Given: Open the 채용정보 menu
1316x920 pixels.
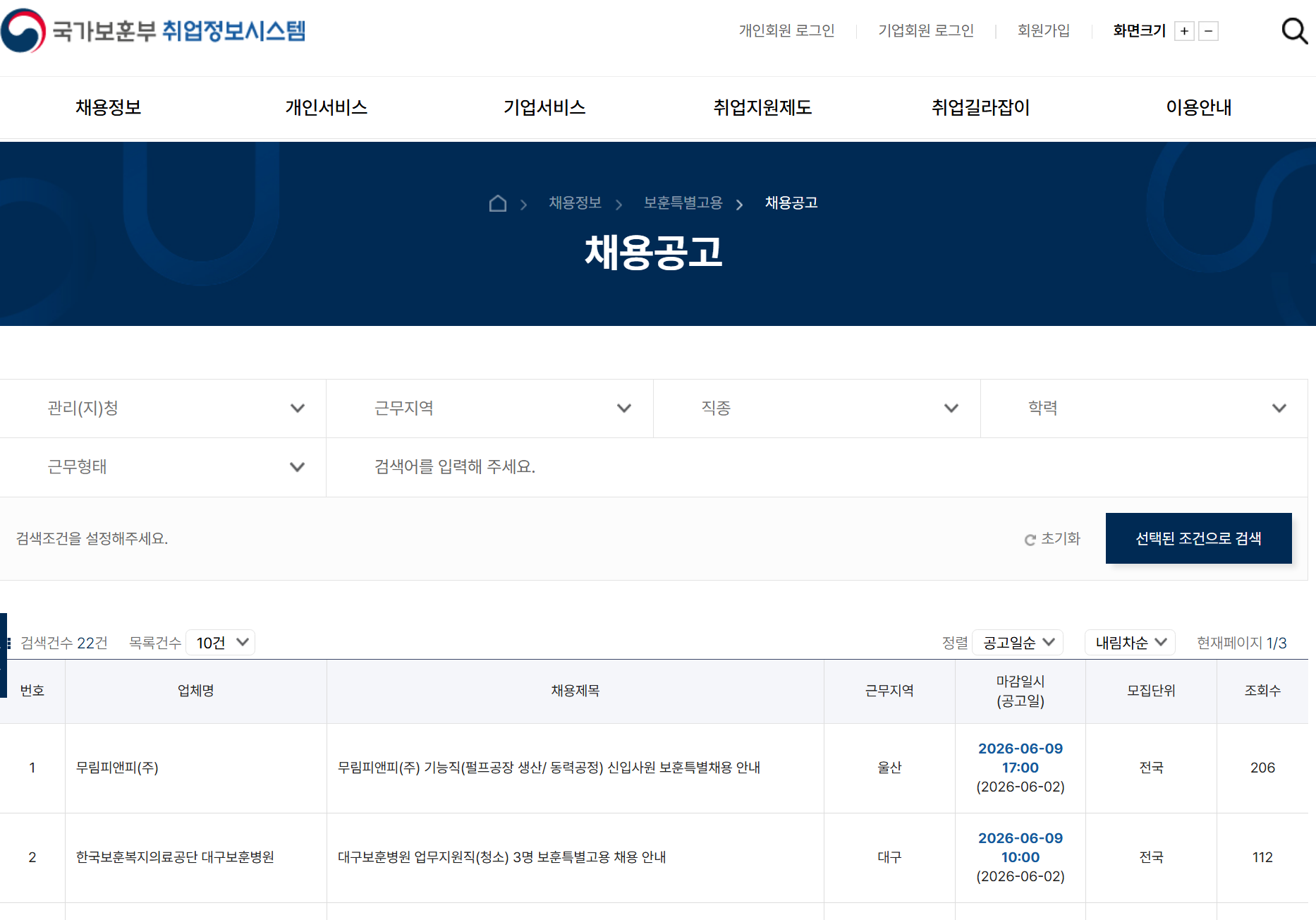Looking at the screenshot, I should coord(109,107).
